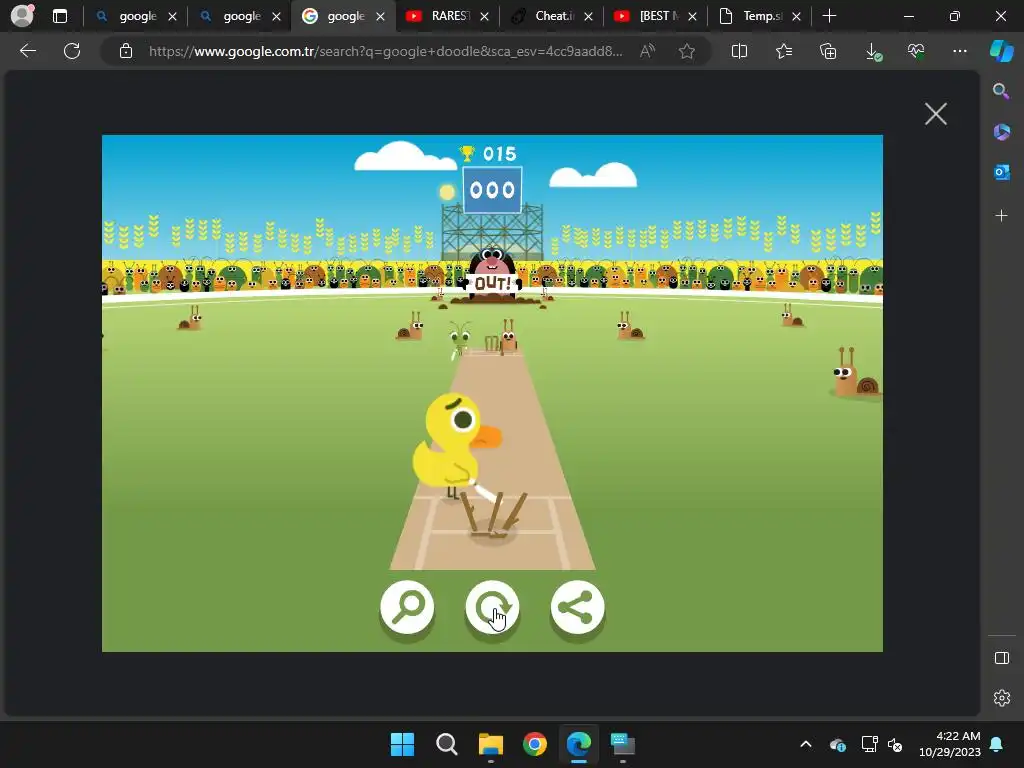
Task: Open taskbar Search
Action: click(x=447, y=744)
